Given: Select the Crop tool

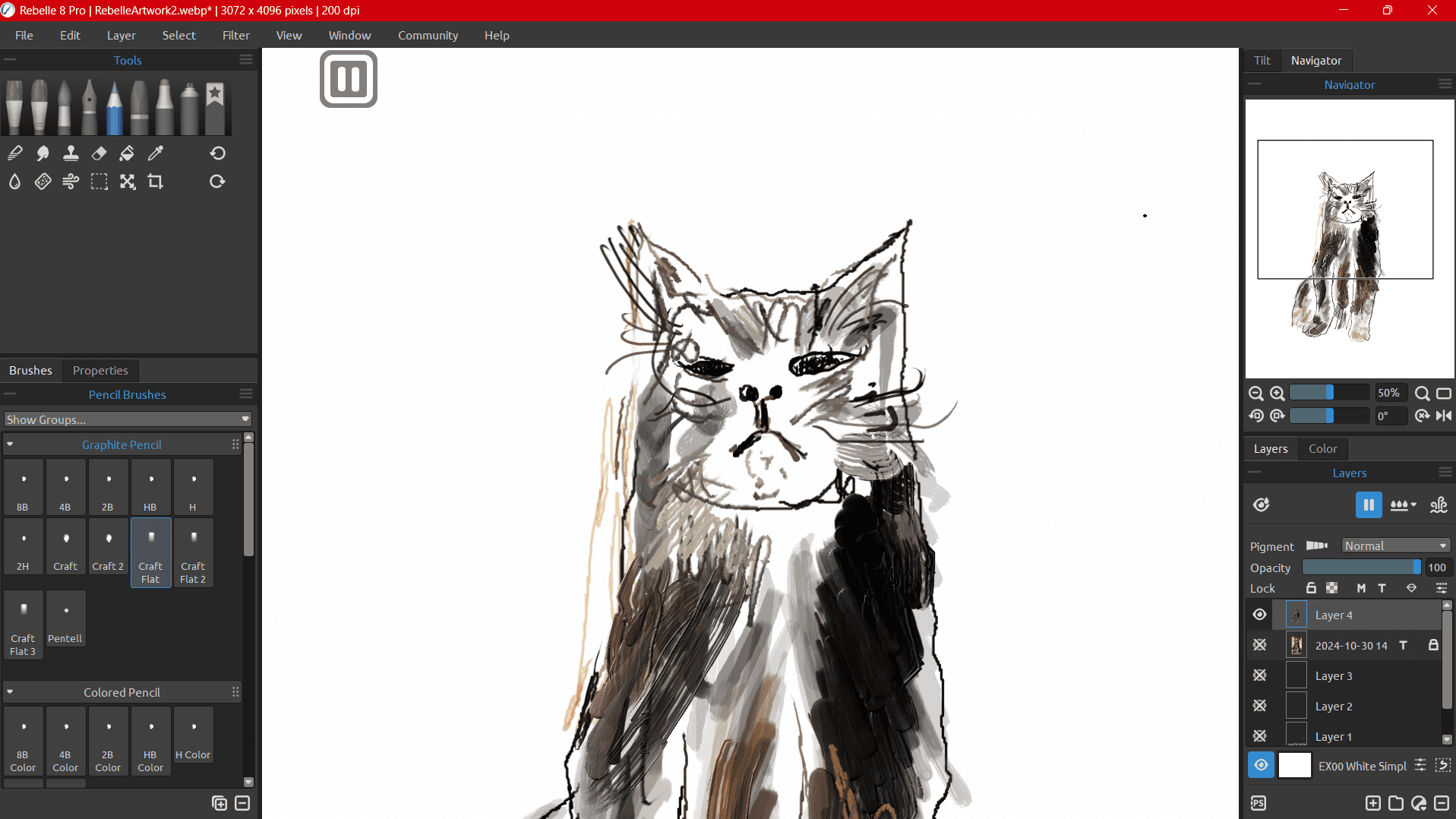Looking at the screenshot, I should coord(156,182).
